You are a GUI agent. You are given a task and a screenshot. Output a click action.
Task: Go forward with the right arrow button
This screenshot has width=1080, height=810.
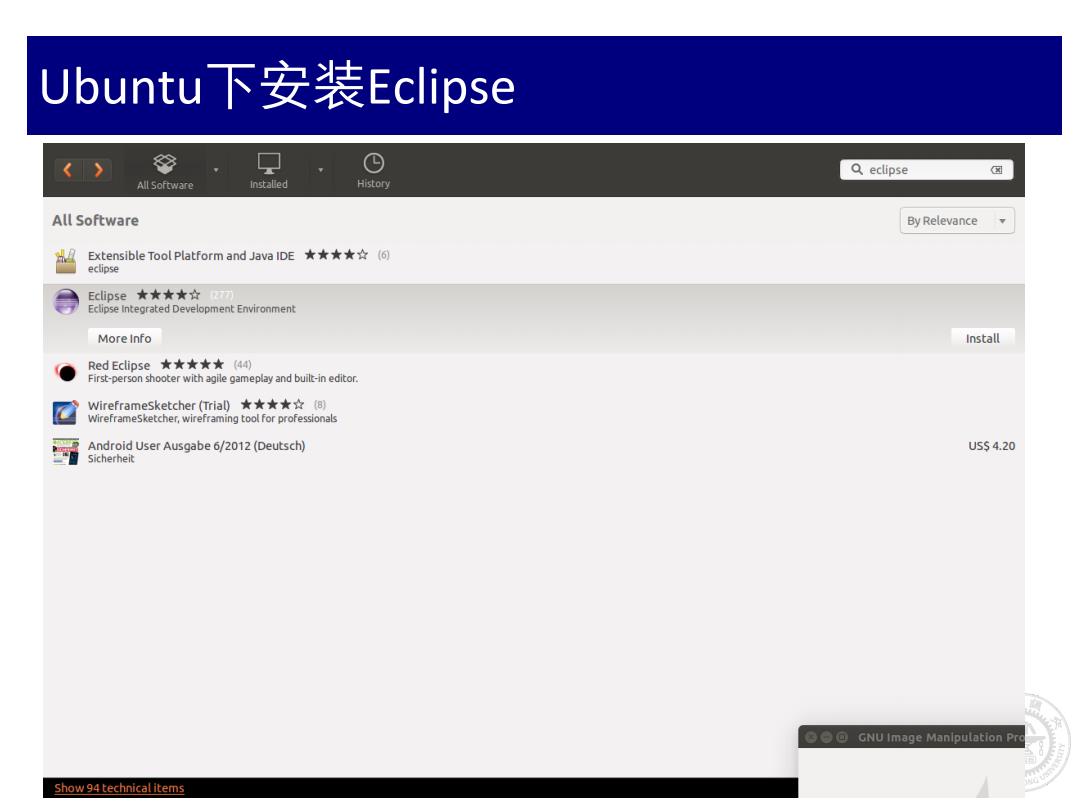[x=98, y=169]
